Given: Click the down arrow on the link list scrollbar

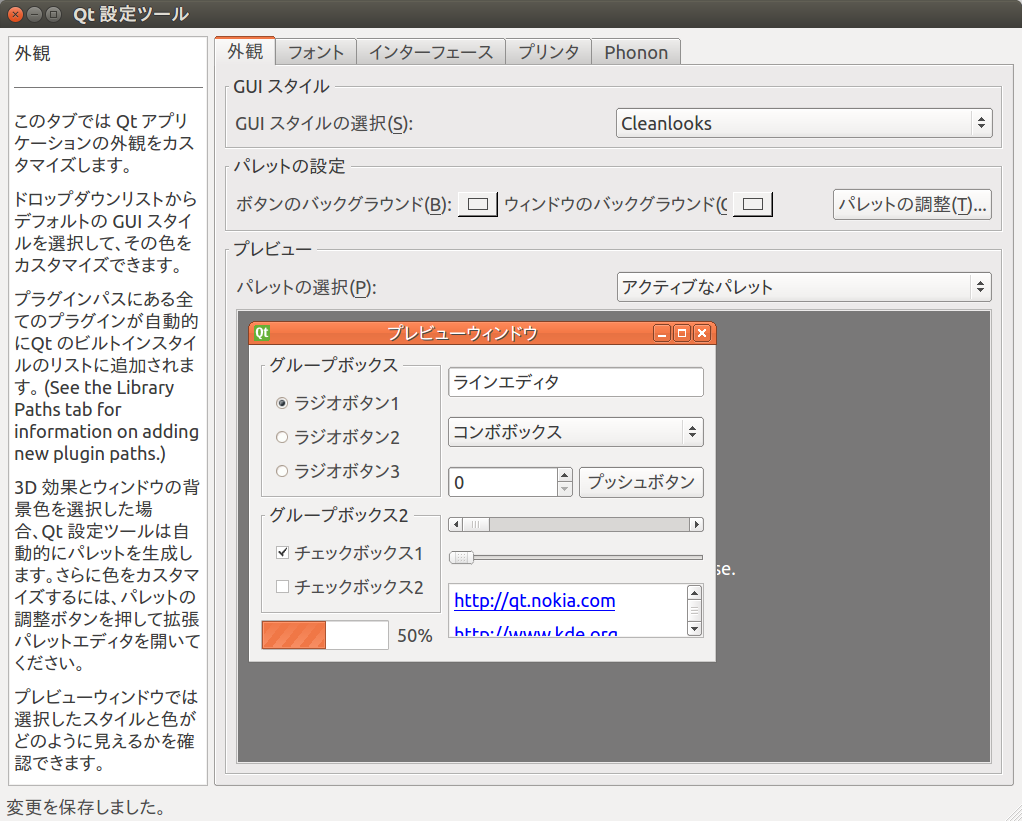Looking at the screenshot, I should pos(694,629).
